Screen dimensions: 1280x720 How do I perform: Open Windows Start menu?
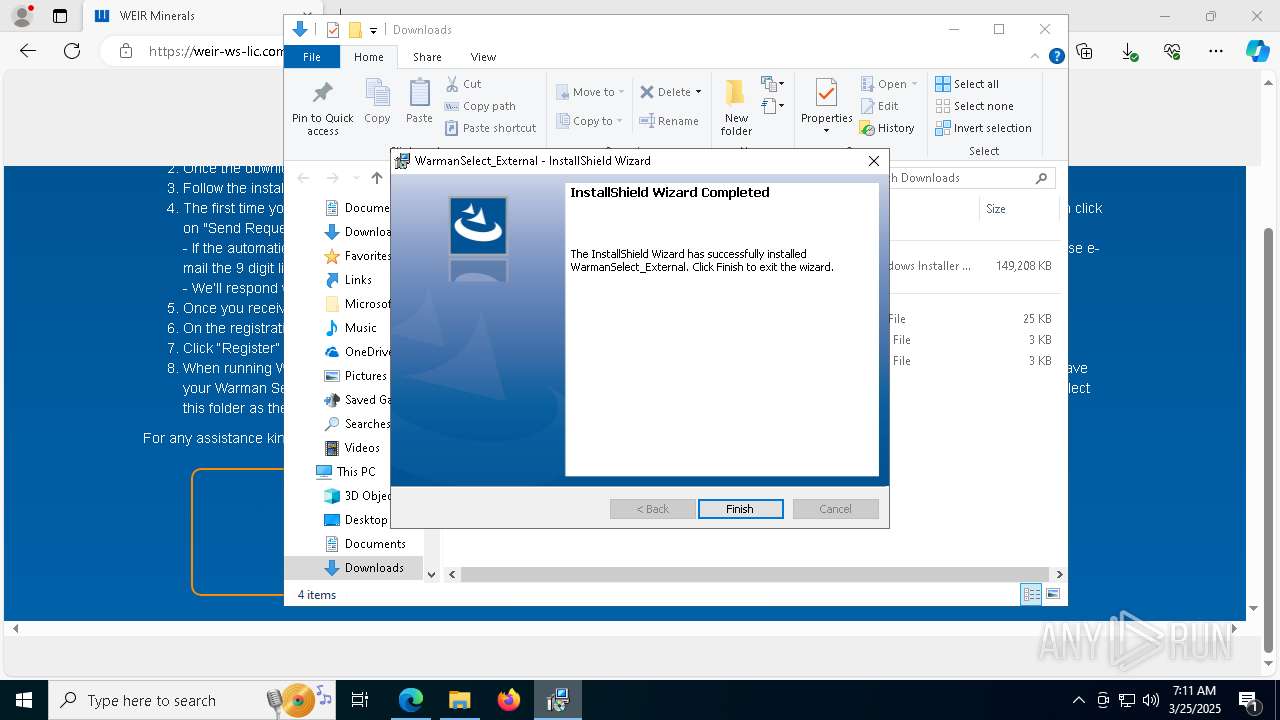coord(24,700)
